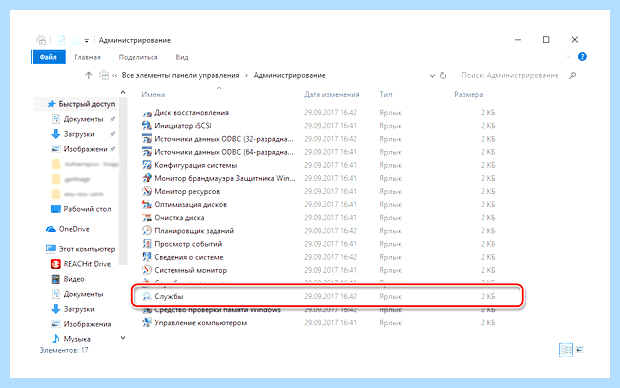The image size is (620, 388).
Task: Click the 2 КБ size cell of Службы
Action: pos(488,296)
